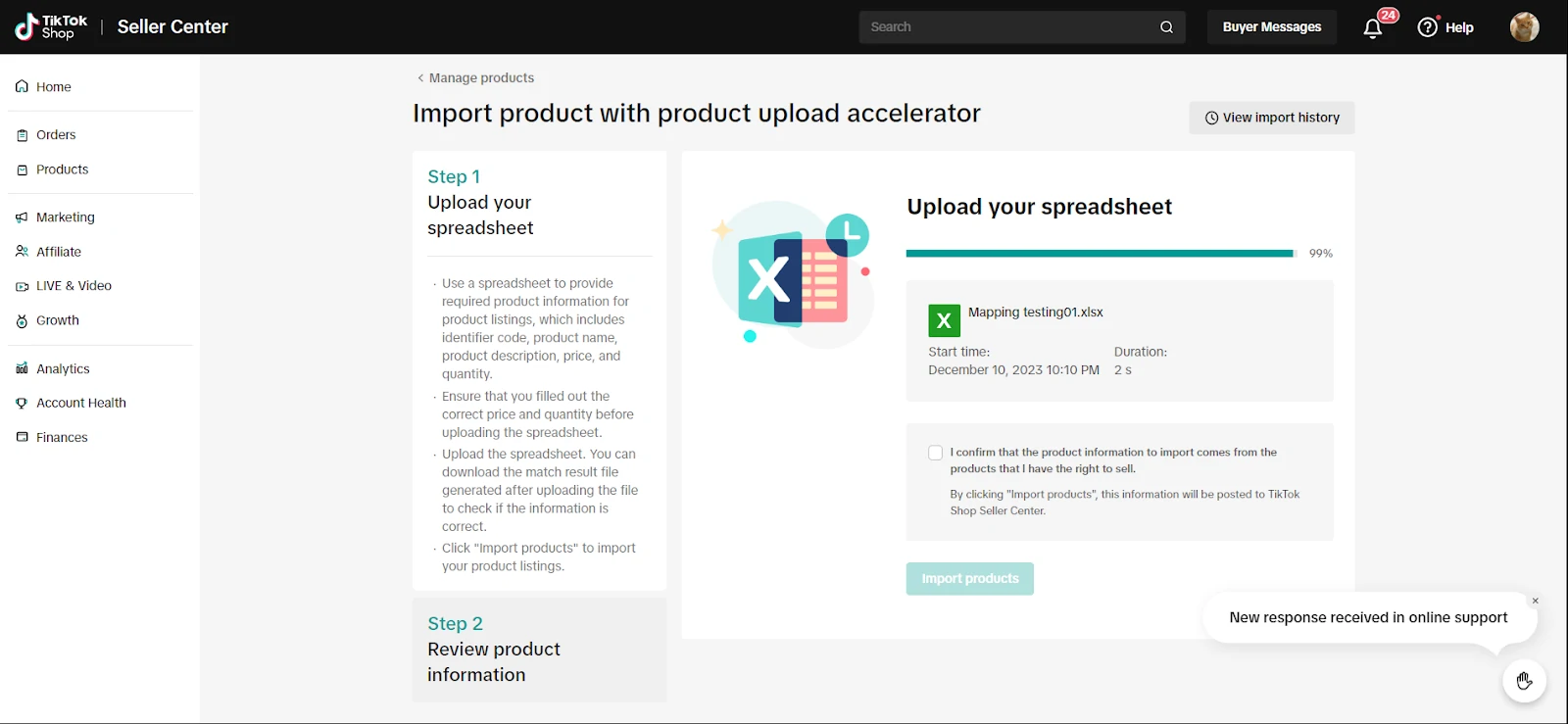Click the Import products button
Screen dimensions: 1568x724
click(x=969, y=579)
